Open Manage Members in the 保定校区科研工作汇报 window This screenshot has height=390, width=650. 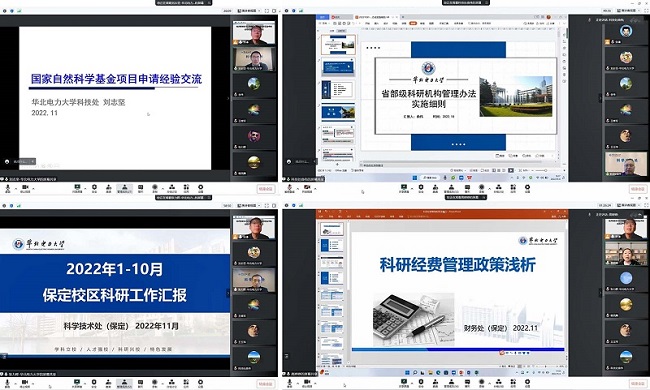coord(124,383)
